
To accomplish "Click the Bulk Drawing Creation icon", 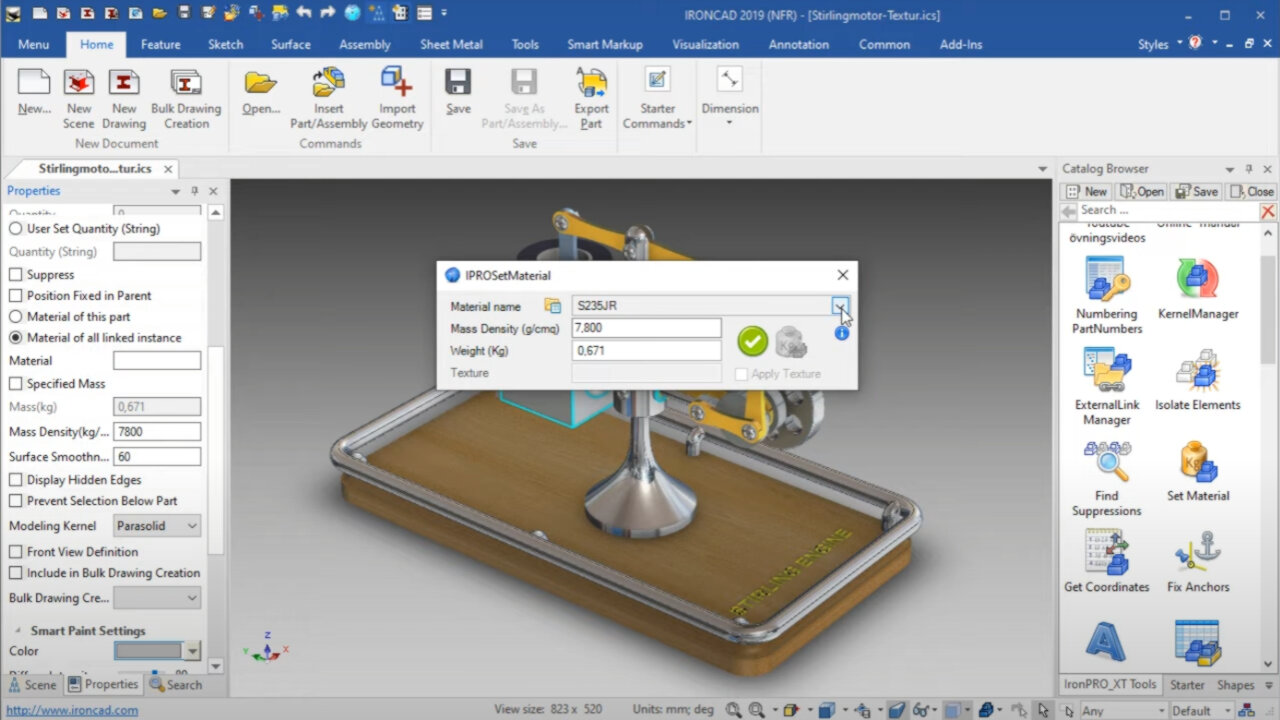I will pyautogui.click(x=186, y=83).
